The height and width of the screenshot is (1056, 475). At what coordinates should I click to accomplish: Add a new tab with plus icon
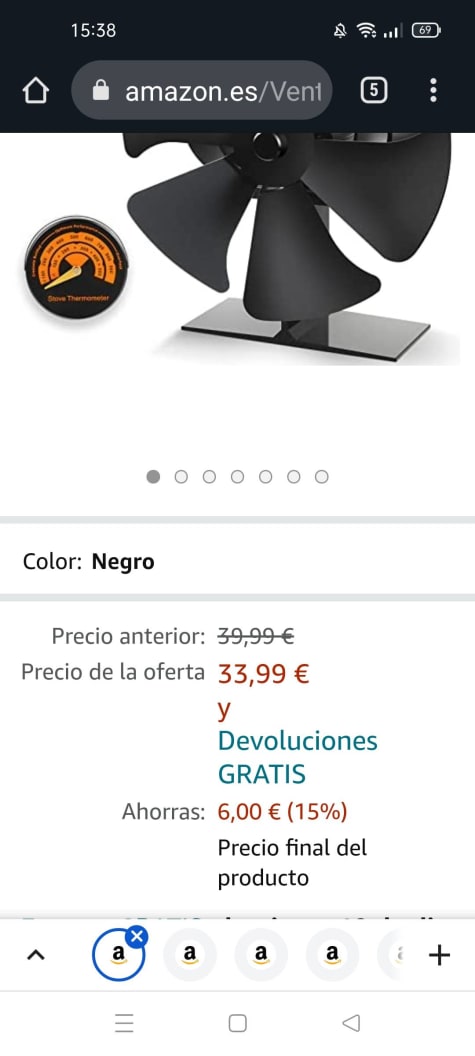(x=439, y=954)
